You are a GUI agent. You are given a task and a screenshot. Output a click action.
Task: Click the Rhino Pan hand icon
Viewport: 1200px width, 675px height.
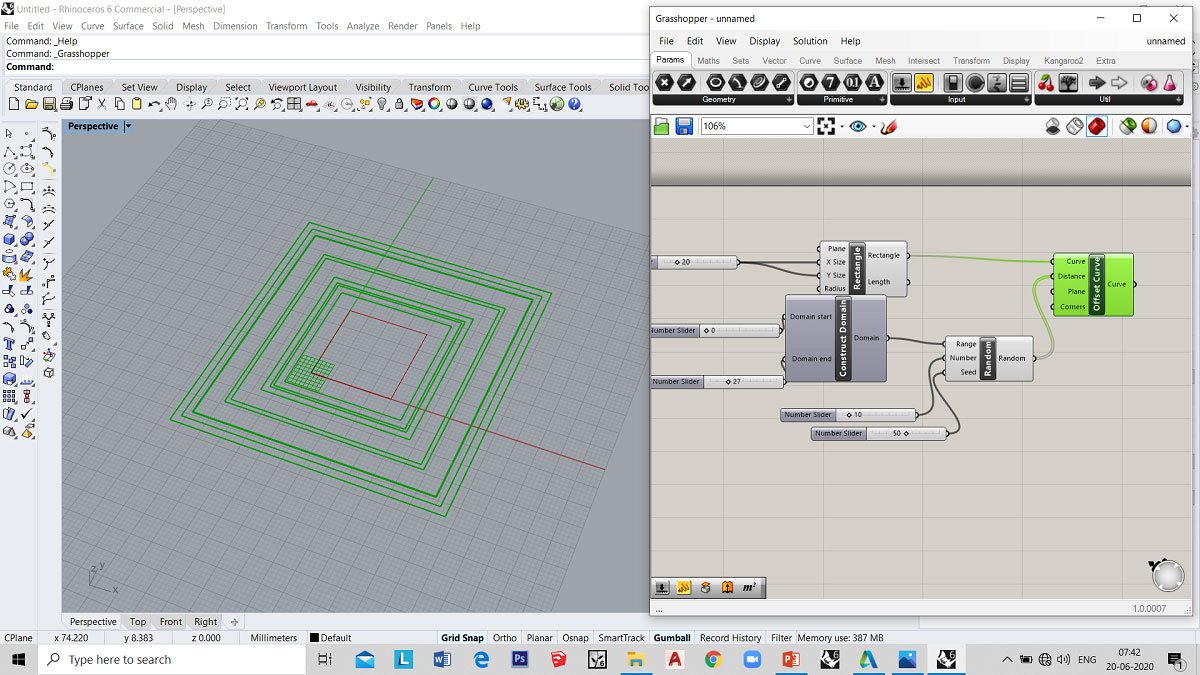(x=171, y=104)
